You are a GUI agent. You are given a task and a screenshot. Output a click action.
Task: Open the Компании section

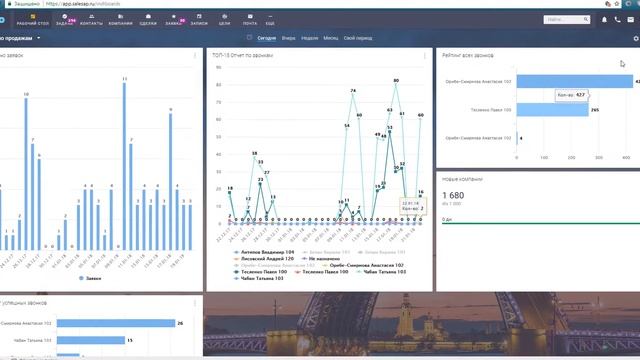(120, 20)
